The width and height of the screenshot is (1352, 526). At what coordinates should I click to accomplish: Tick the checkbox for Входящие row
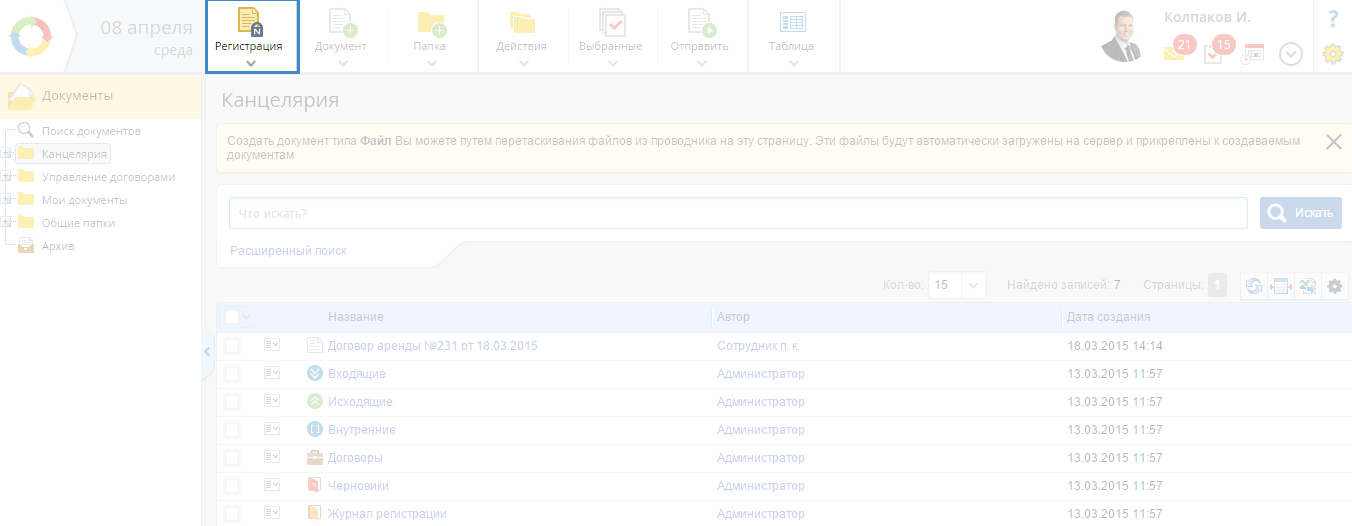click(x=232, y=374)
